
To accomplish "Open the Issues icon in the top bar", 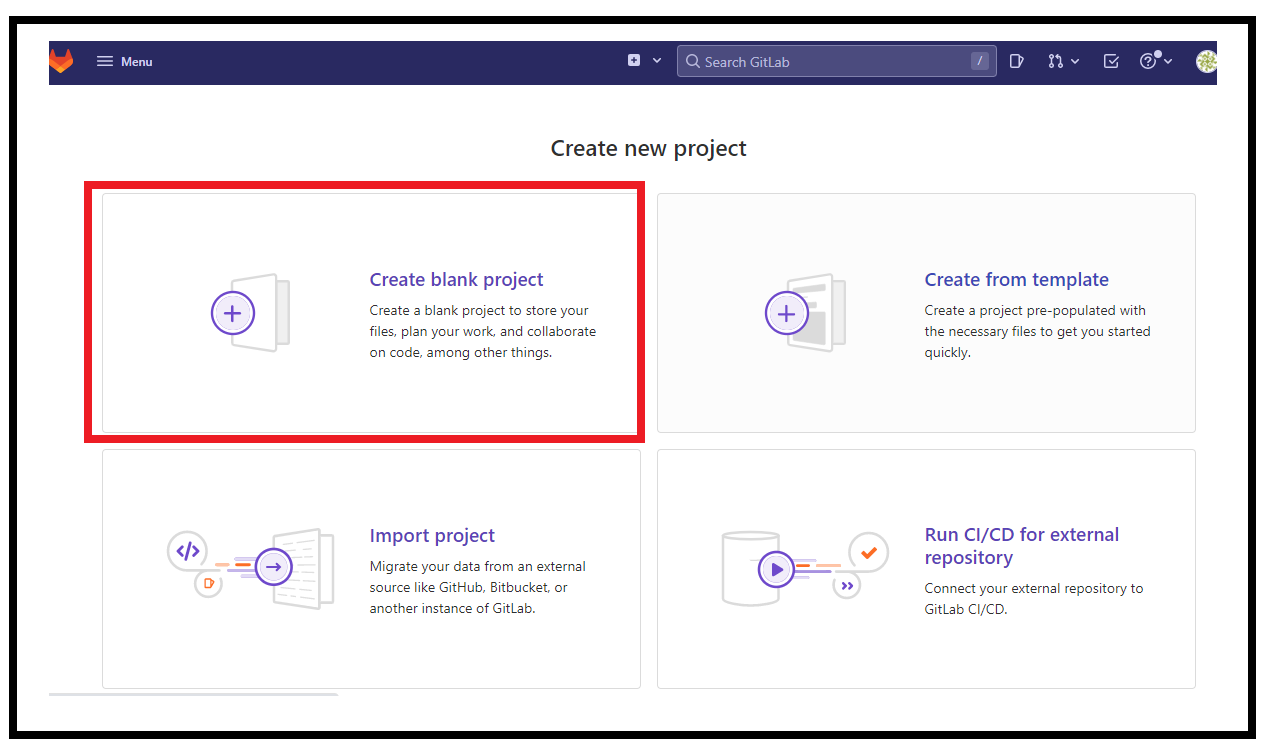I will [1016, 61].
